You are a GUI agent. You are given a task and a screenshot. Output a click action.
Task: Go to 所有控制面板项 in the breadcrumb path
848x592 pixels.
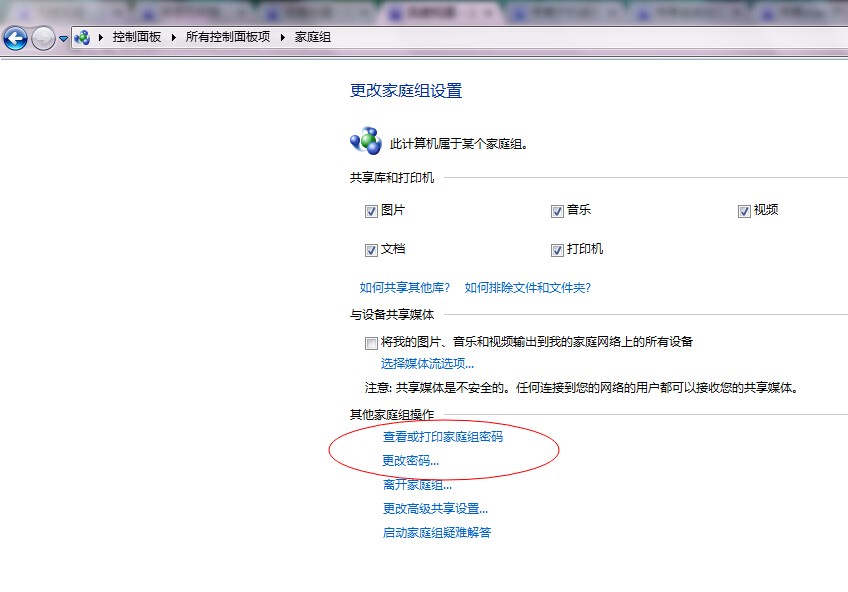(228, 37)
